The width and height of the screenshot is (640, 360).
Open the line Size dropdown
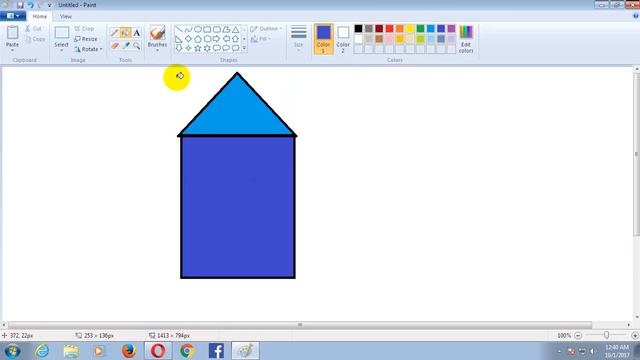(298, 38)
